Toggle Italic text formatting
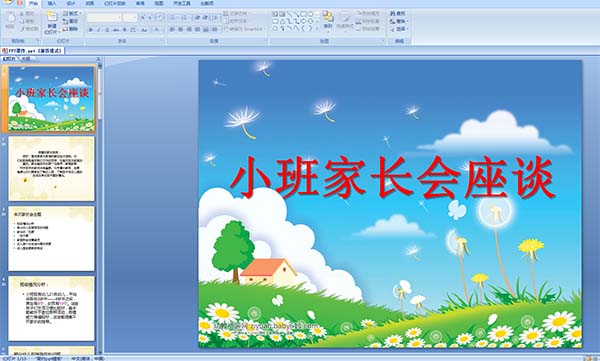The height and width of the screenshot is (361, 600). [x=99, y=29]
